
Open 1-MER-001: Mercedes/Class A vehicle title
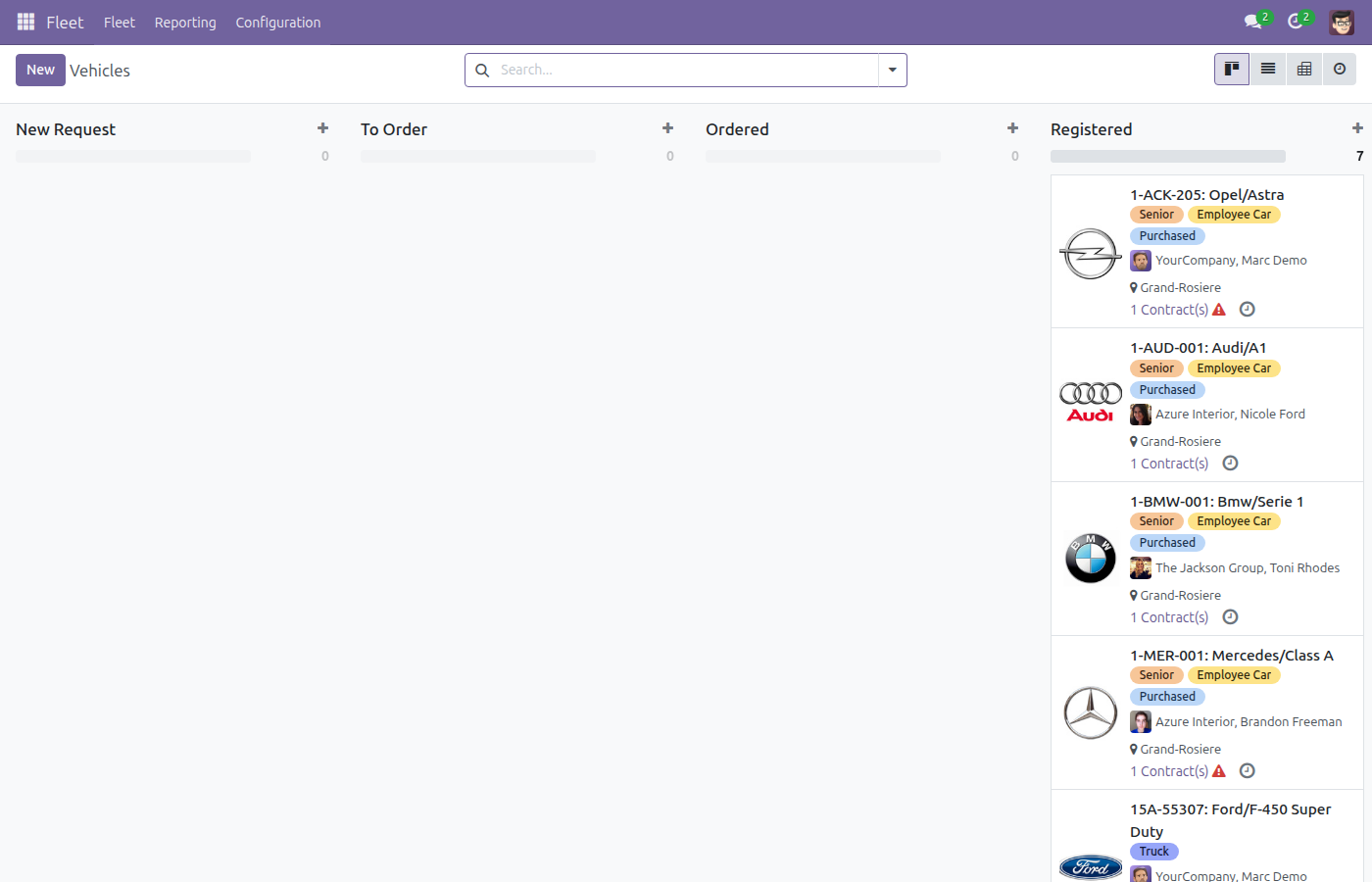tap(1232, 656)
